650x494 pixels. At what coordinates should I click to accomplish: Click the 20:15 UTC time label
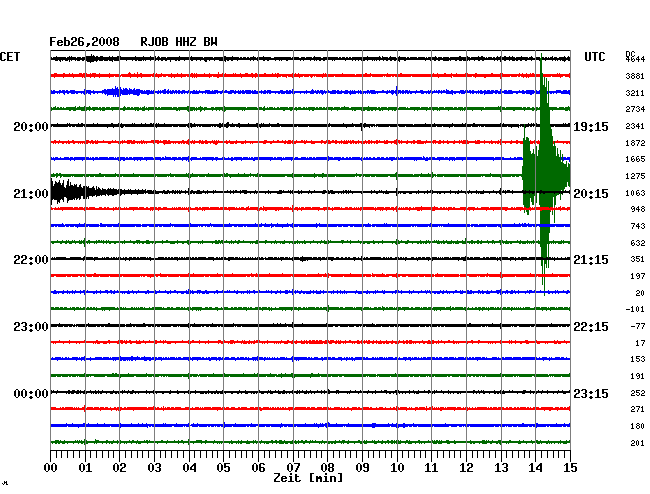[591, 194]
